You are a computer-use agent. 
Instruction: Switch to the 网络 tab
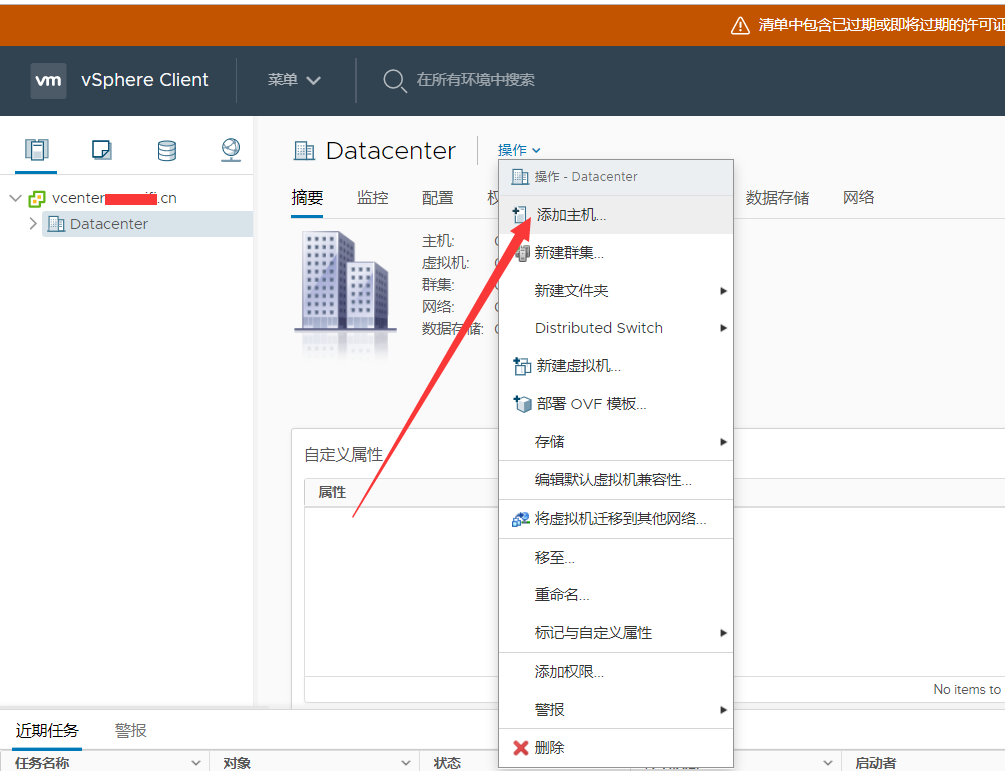pyautogui.click(x=858, y=197)
